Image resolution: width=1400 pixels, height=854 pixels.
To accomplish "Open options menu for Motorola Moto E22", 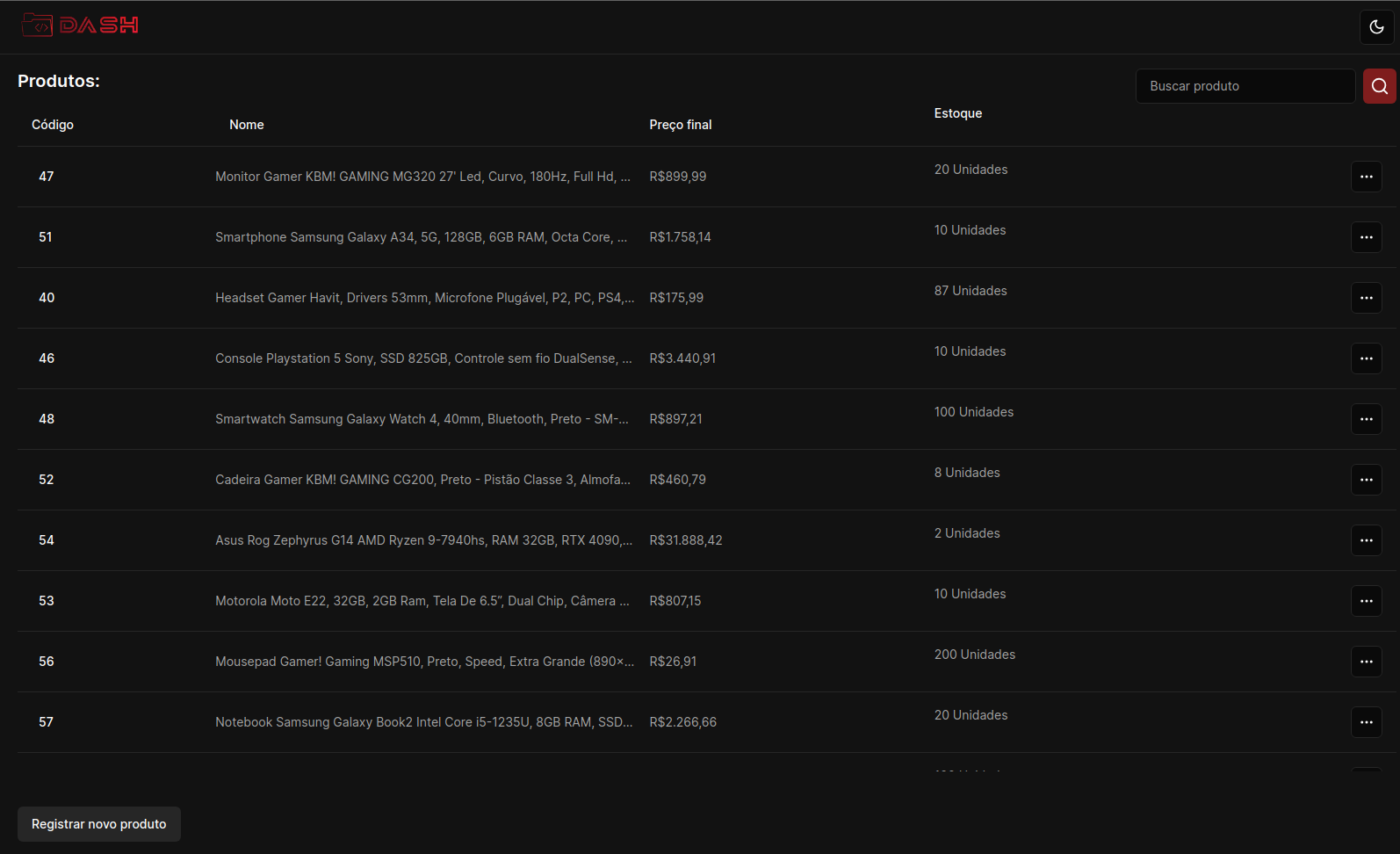I will [x=1366, y=601].
